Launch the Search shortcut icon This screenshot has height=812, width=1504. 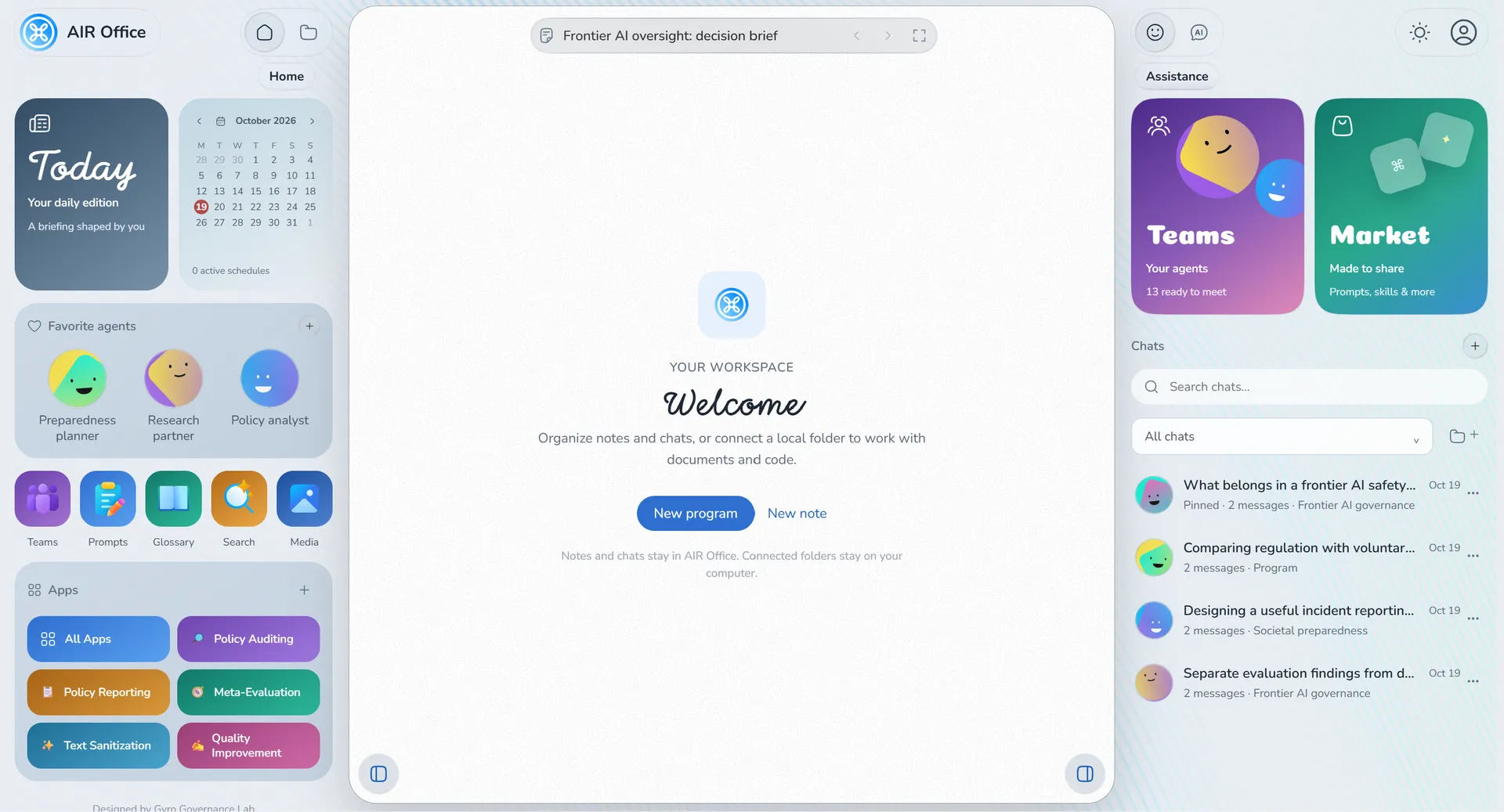point(239,499)
